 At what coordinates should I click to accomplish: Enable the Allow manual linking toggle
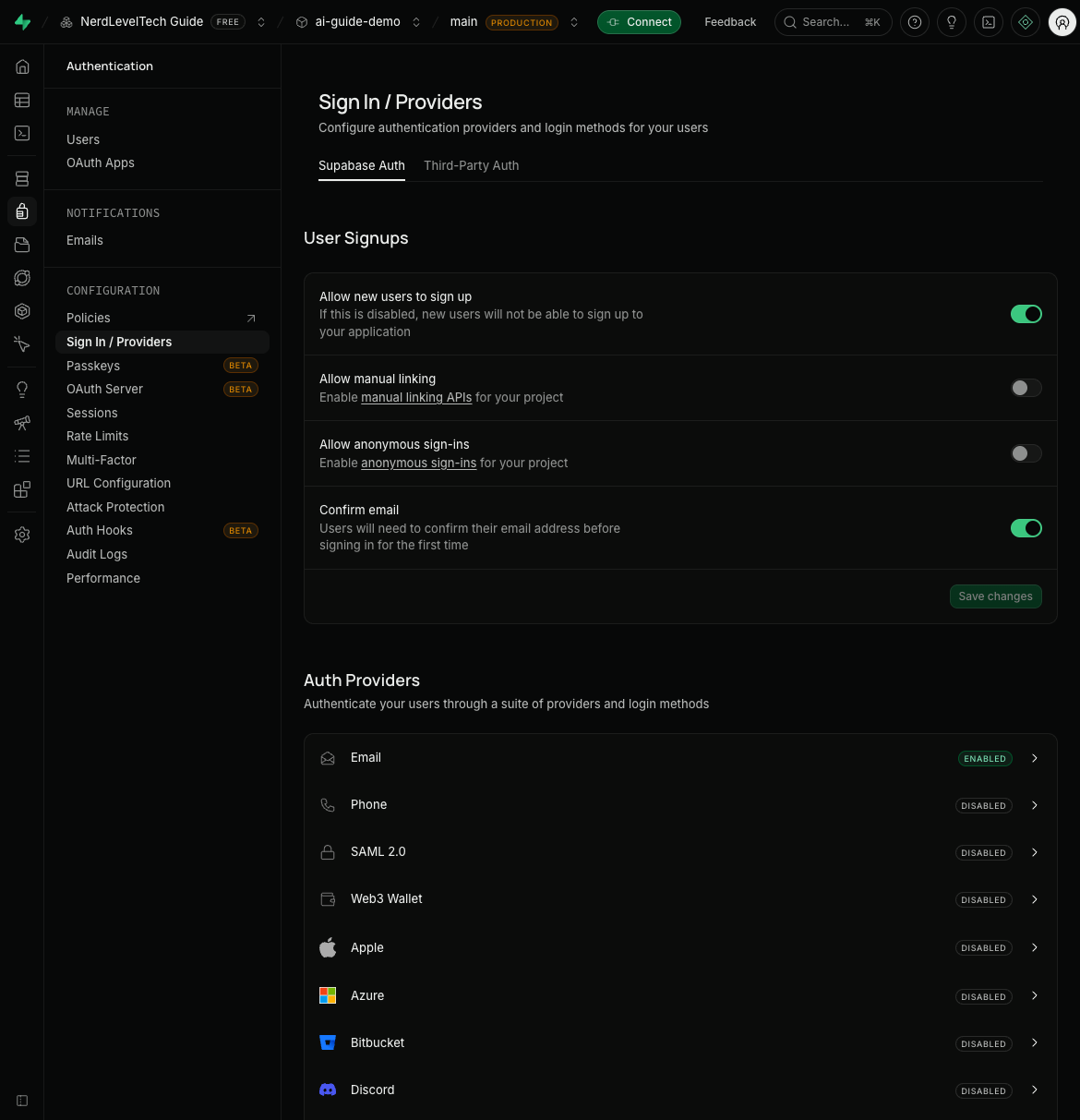tap(1026, 388)
